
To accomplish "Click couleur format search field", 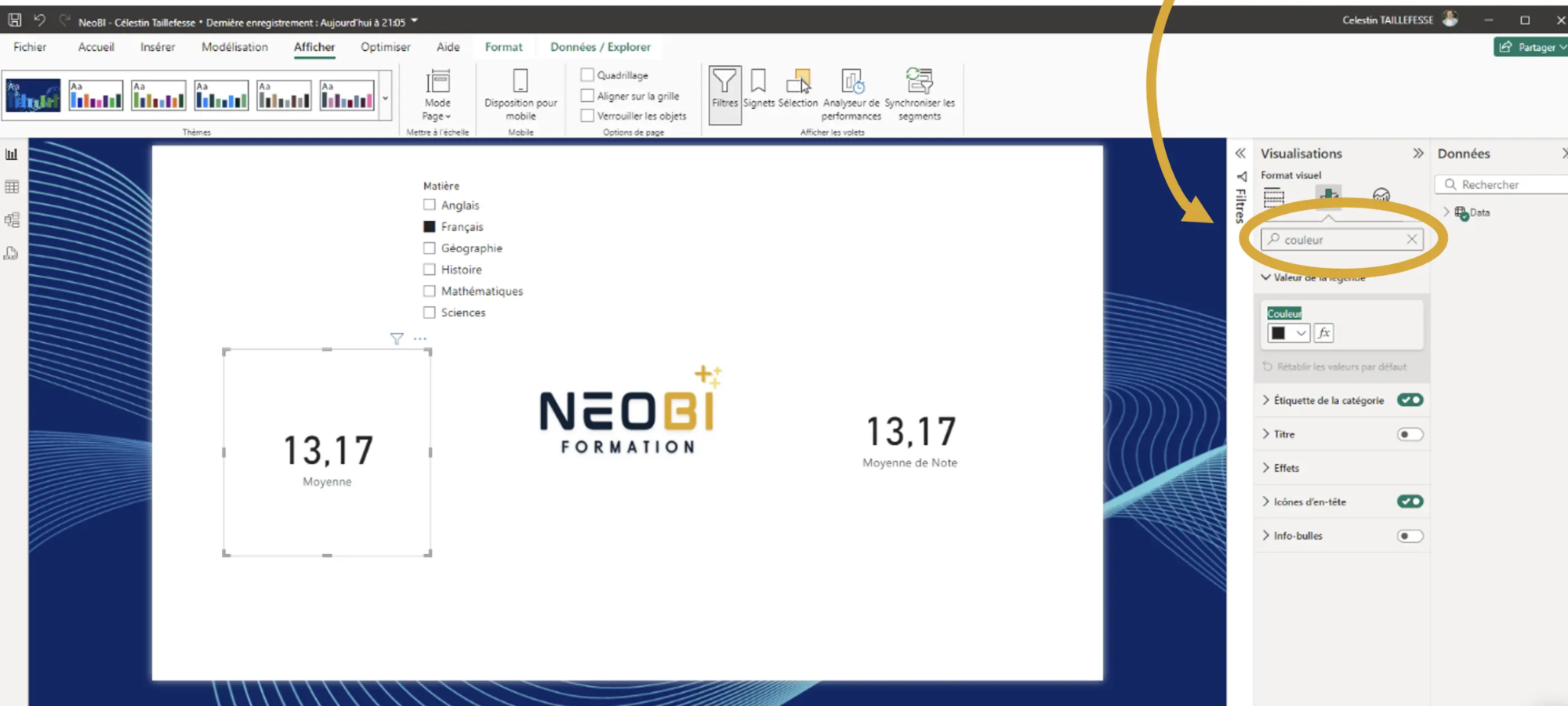I will [1342, 240].
